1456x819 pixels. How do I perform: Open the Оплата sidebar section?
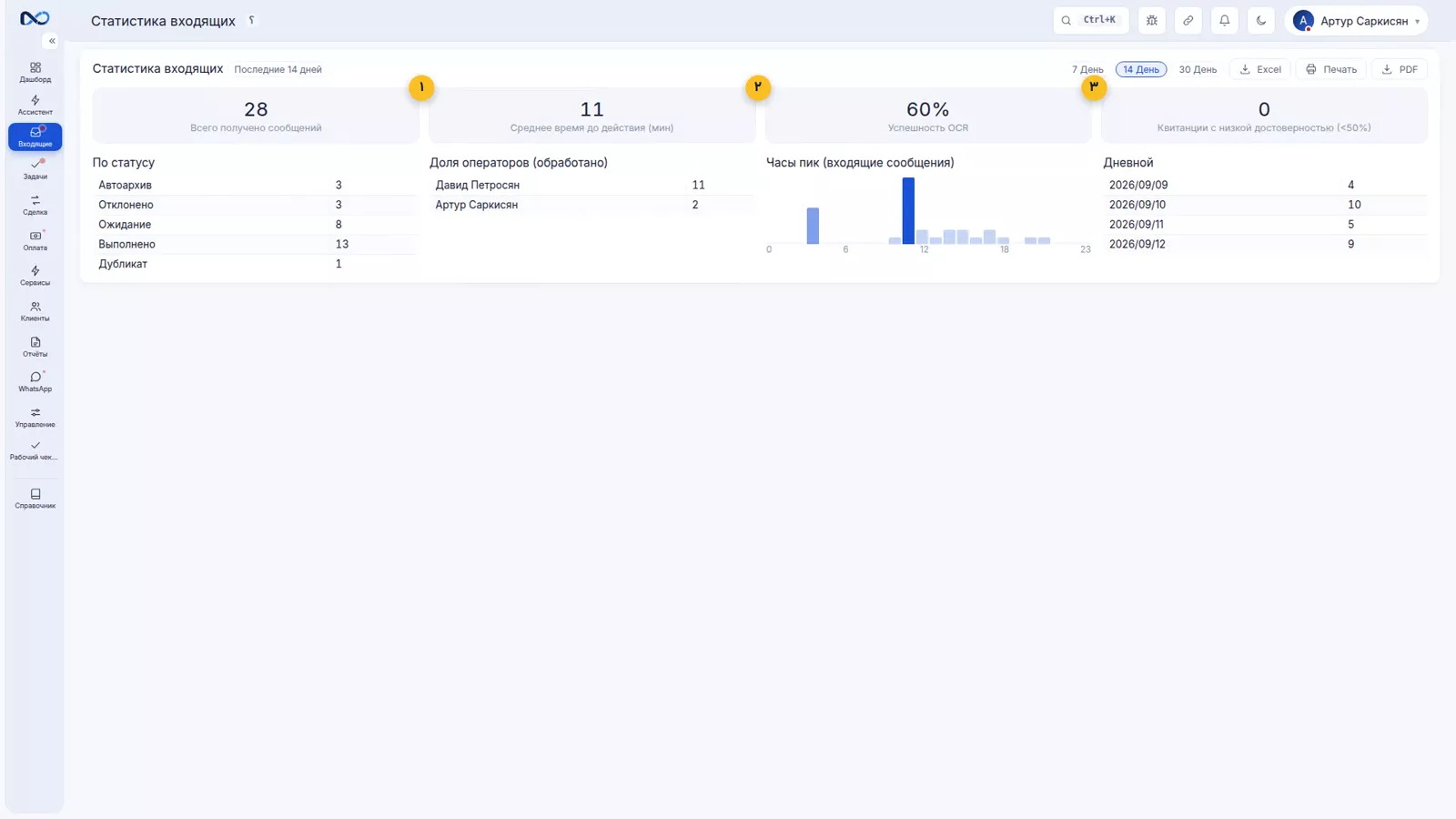tap(35, 240)
